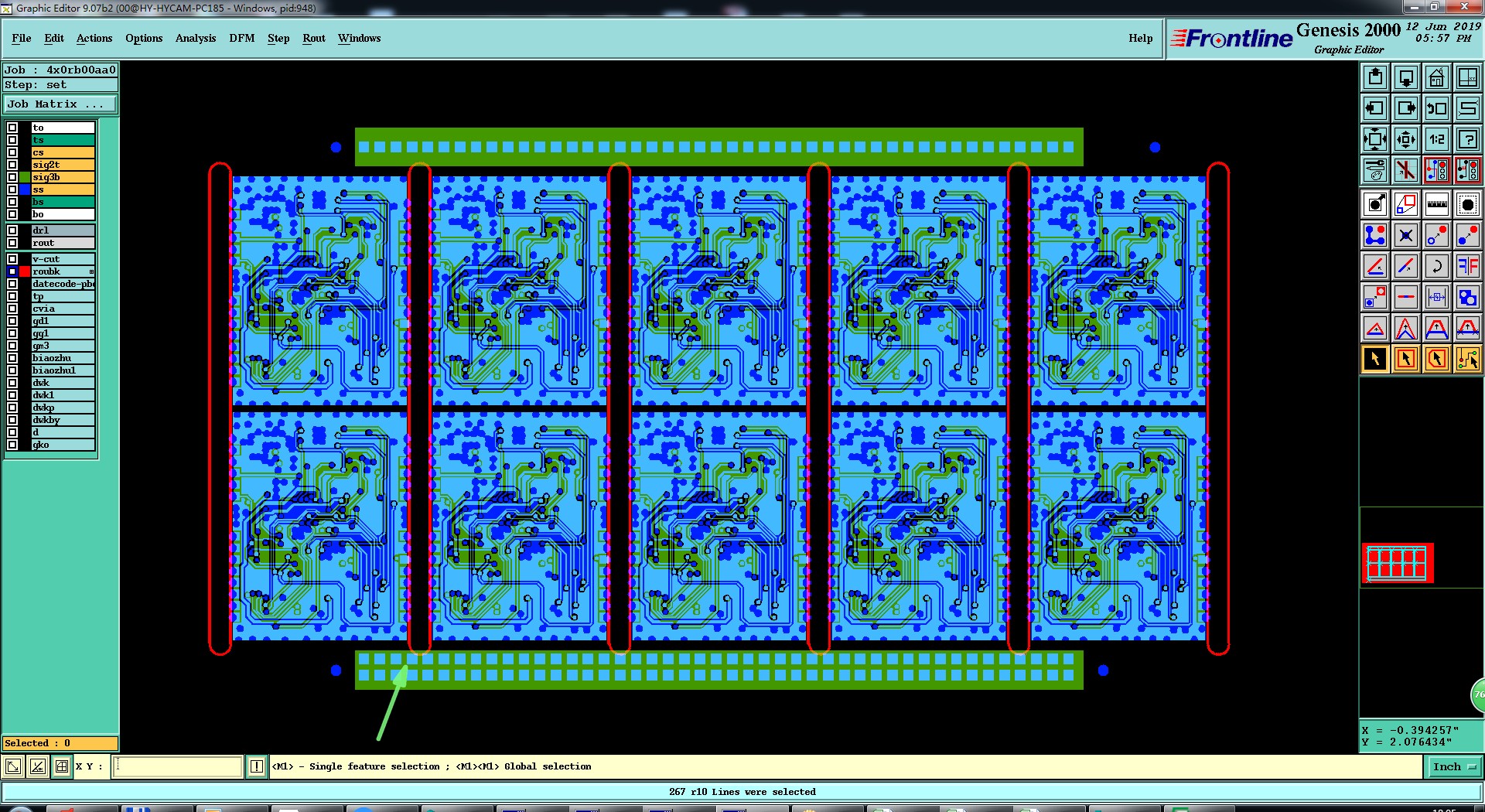Image resolution: width=1485 pixels, height=812 pixels.
Task: Click the rotate feature icon
Action: tap(1437, 266)
